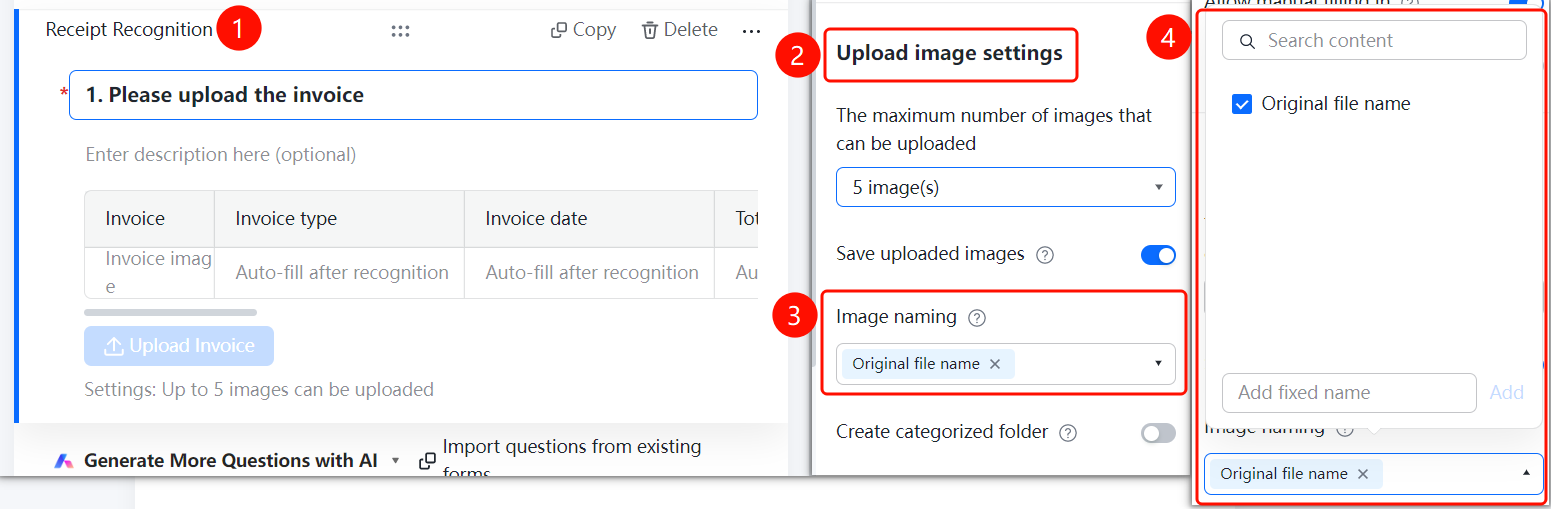Click the import questions copy icon
Screen dimensions: 1551x509
(427, 461)
